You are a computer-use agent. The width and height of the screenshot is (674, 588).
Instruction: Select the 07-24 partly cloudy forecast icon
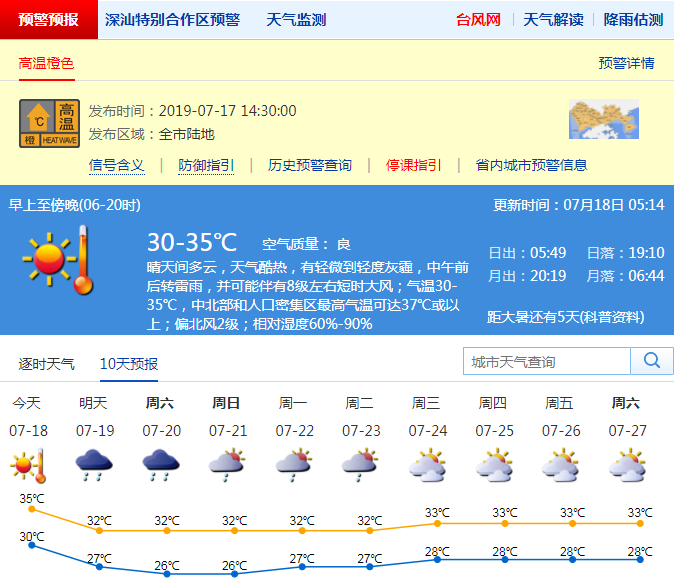[426, 465]
